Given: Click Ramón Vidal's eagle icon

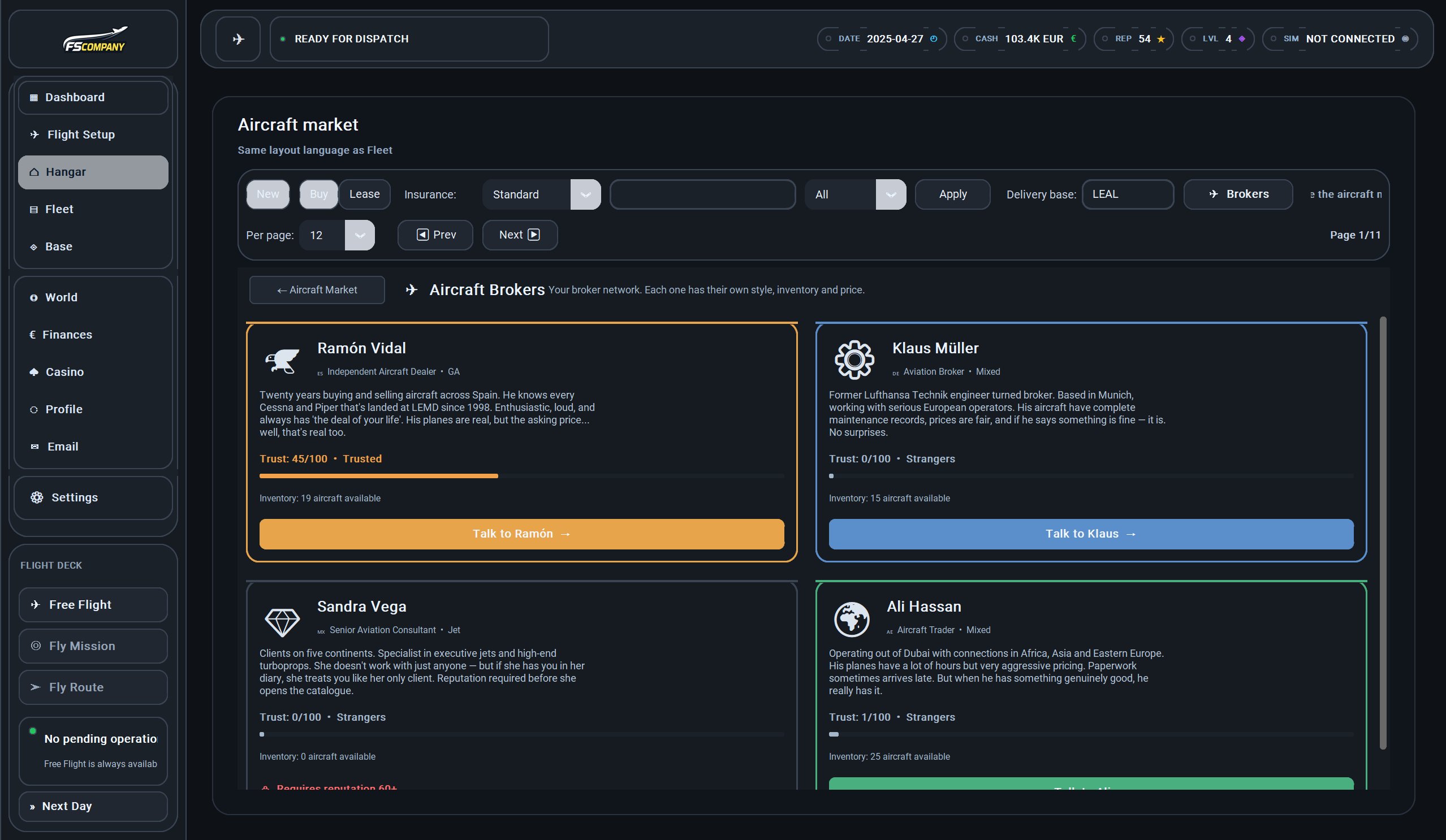Looking at the screenshot, I should (282, 361).
